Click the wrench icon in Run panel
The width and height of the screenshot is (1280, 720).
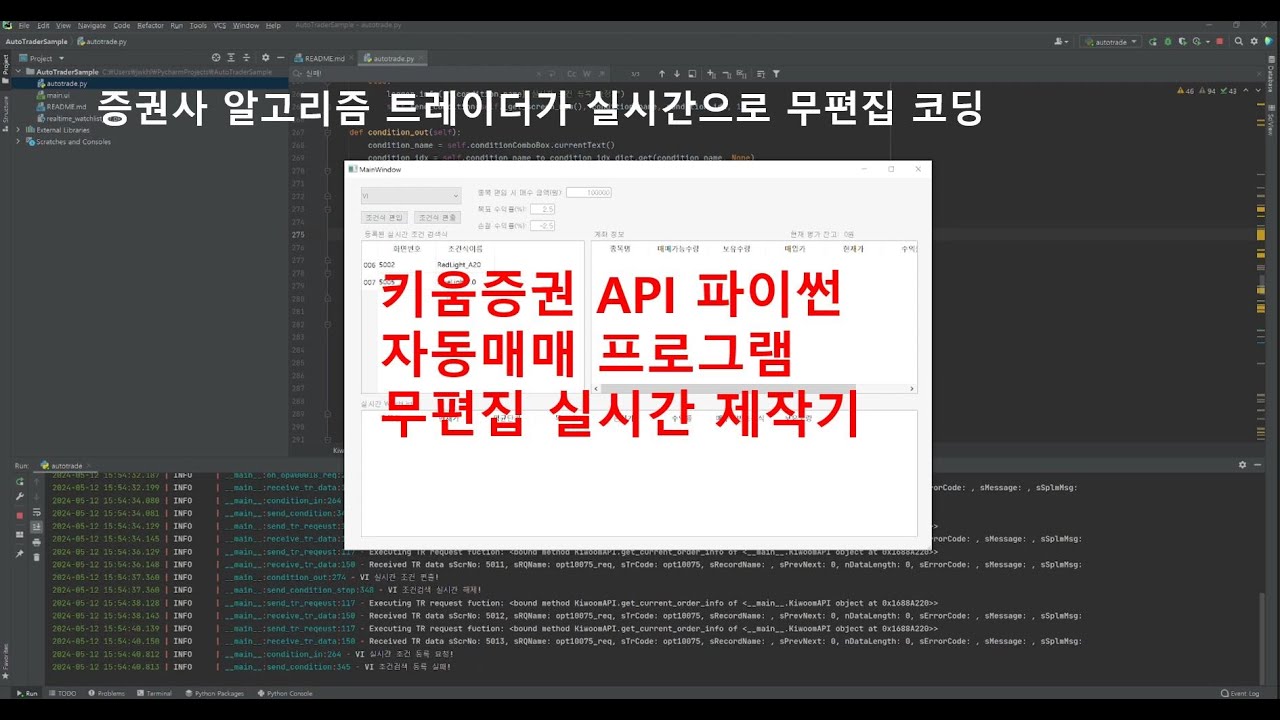point(19,496)
